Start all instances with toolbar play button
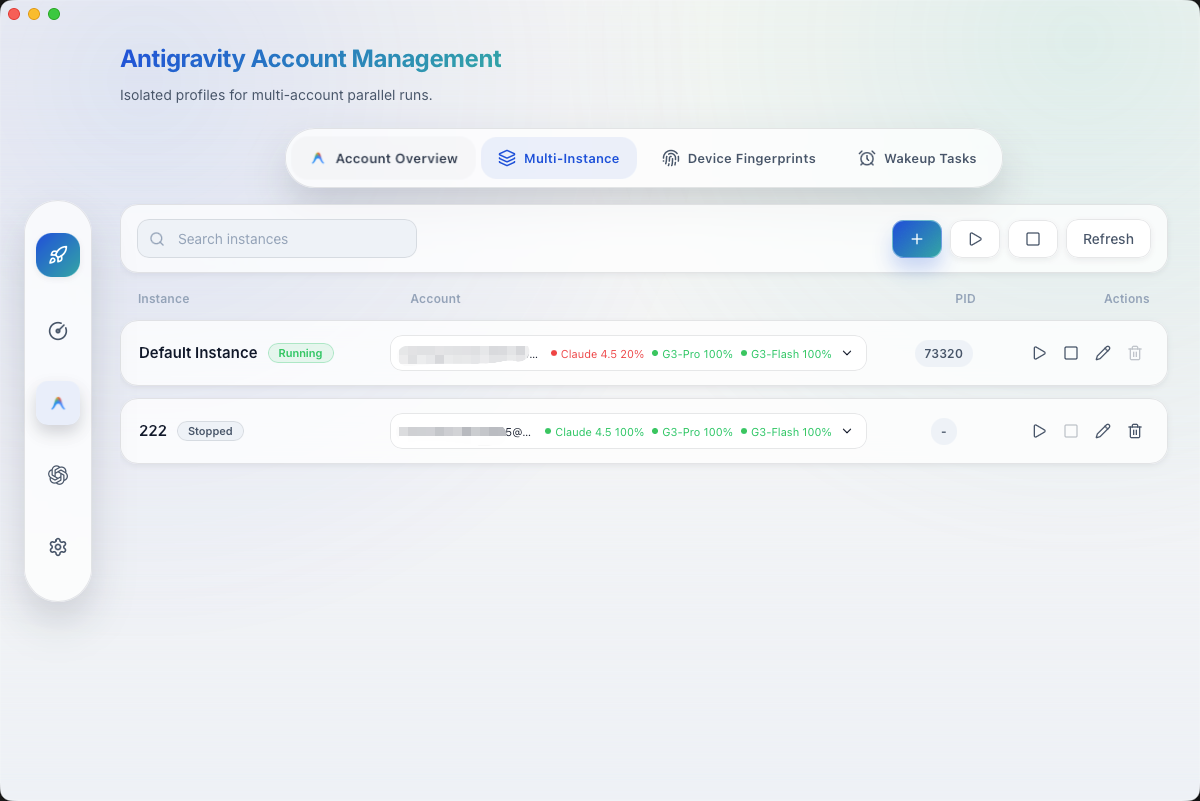This screenshot has height=801, width=1200. [975, 239]
